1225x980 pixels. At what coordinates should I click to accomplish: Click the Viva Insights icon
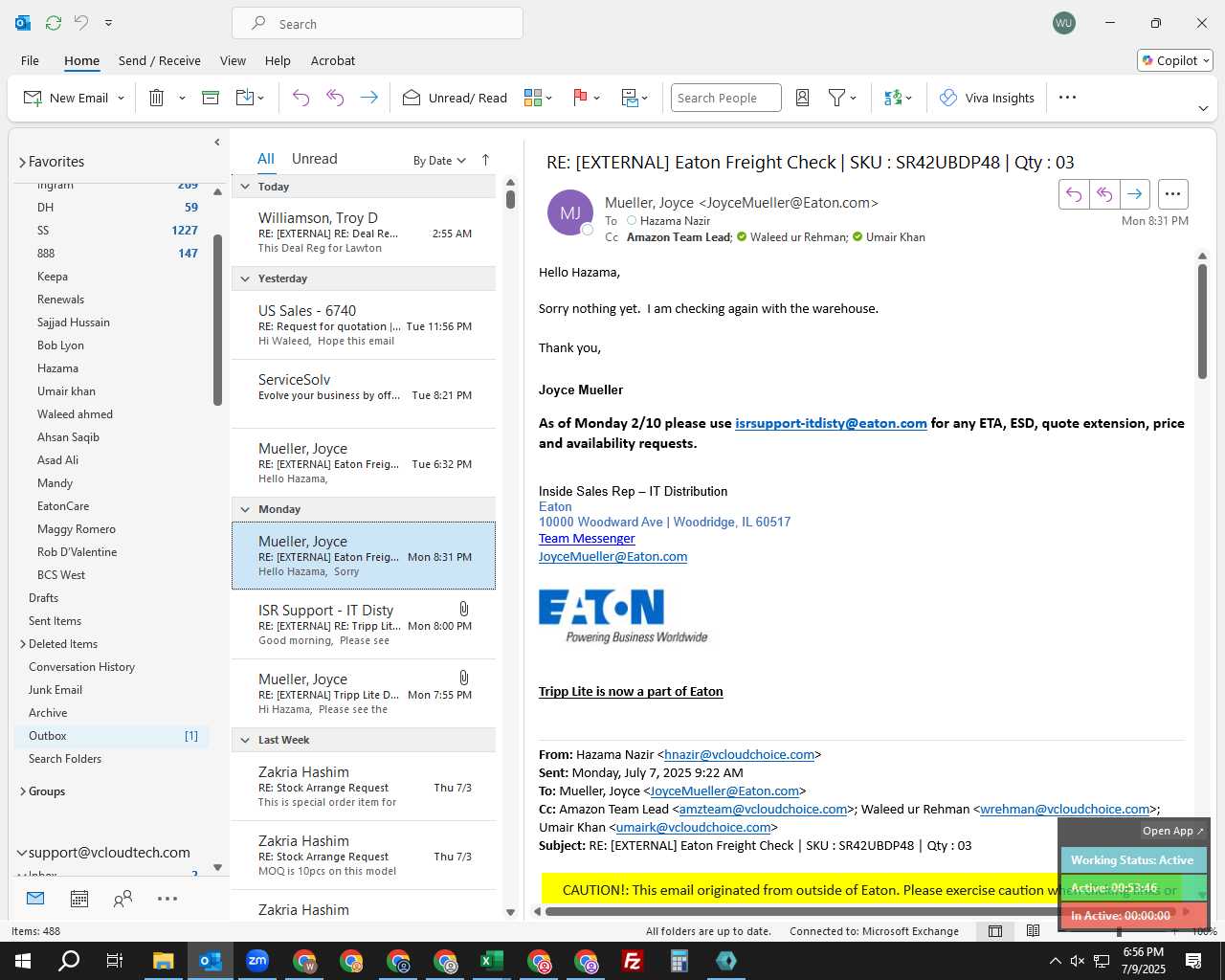[948, 98]
